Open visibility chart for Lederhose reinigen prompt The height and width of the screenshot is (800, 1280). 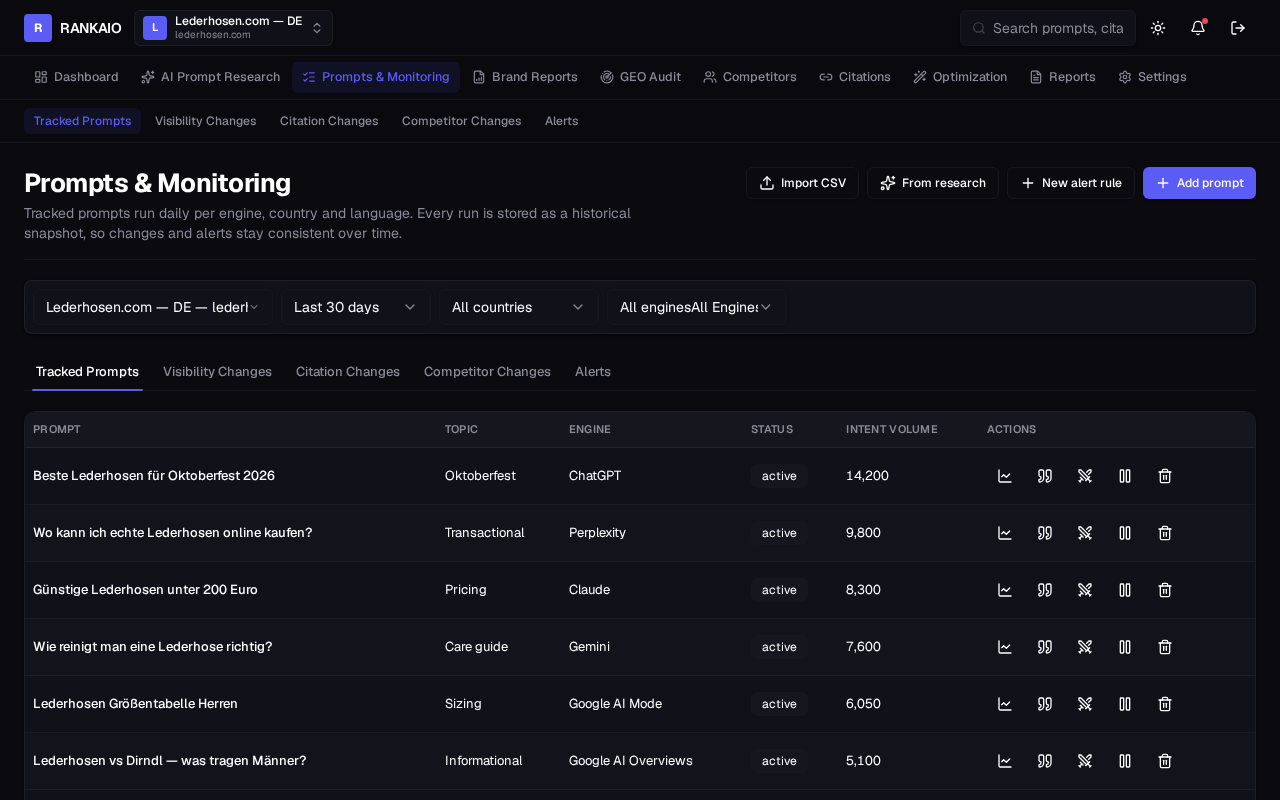tap(1005, 647)
